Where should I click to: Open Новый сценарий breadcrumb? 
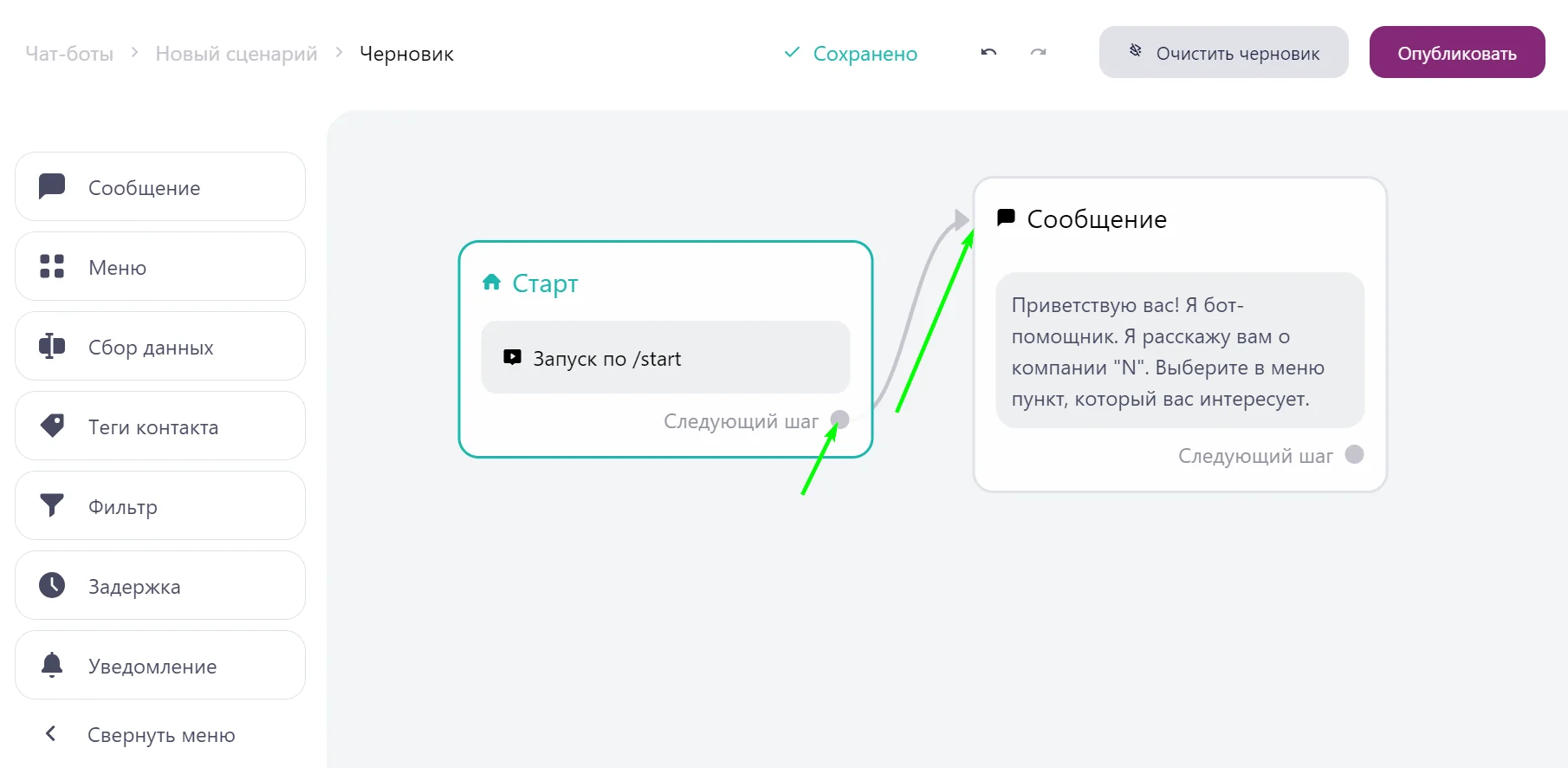pyautogui.click(x=236, y=54)
